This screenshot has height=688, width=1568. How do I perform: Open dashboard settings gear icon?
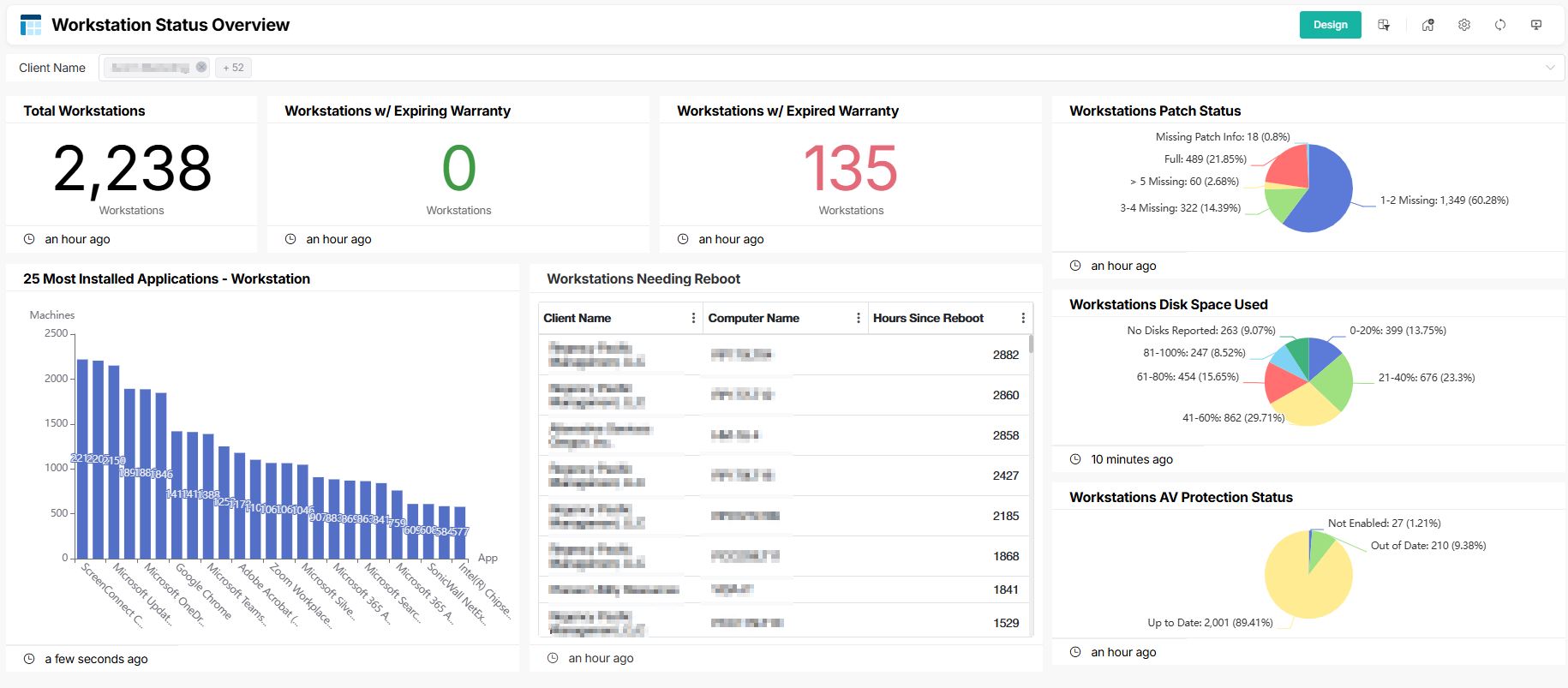(x=1463, y=25)
